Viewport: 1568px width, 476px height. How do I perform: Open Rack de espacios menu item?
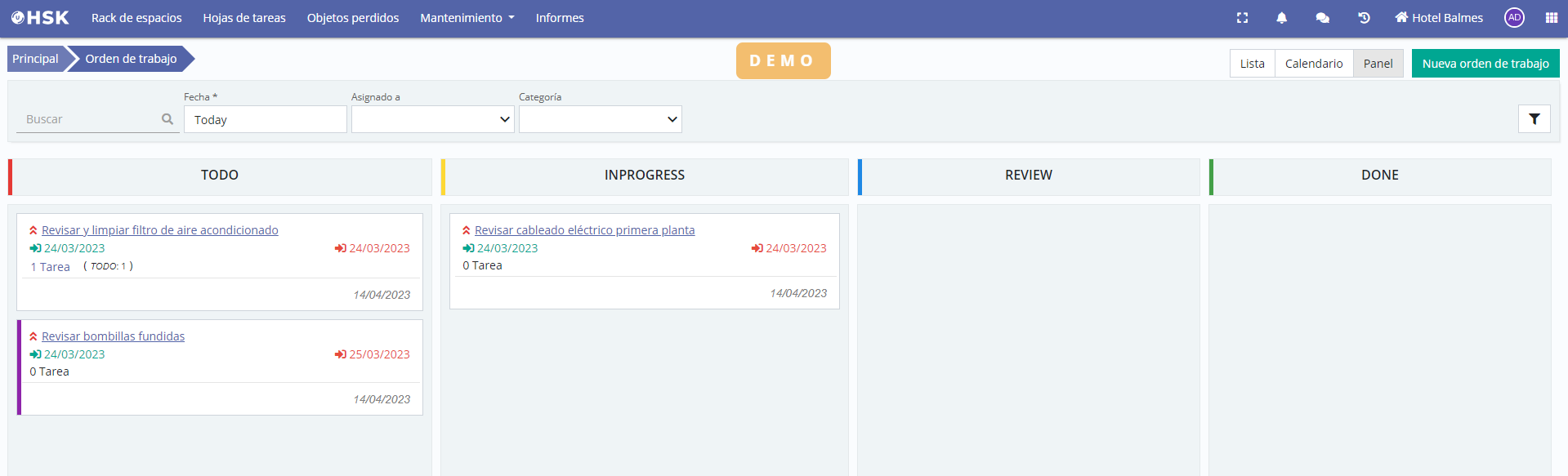point(136,18)
